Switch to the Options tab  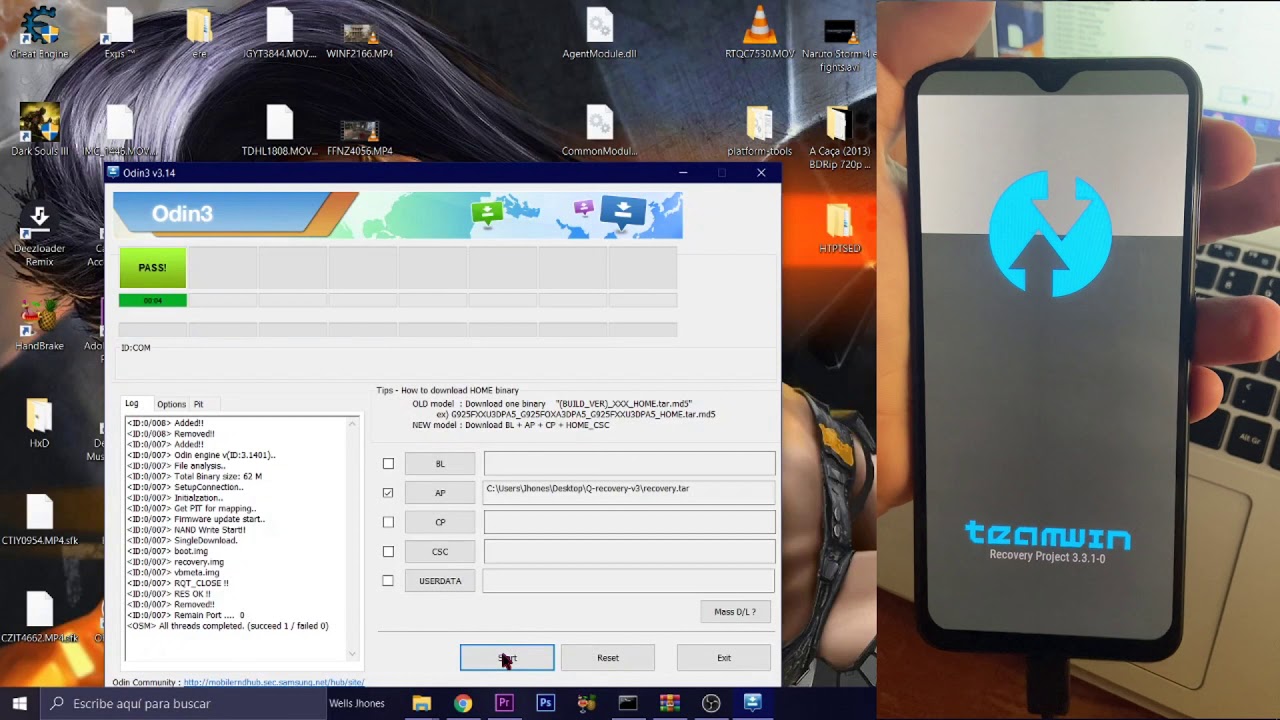click(171, 404)
